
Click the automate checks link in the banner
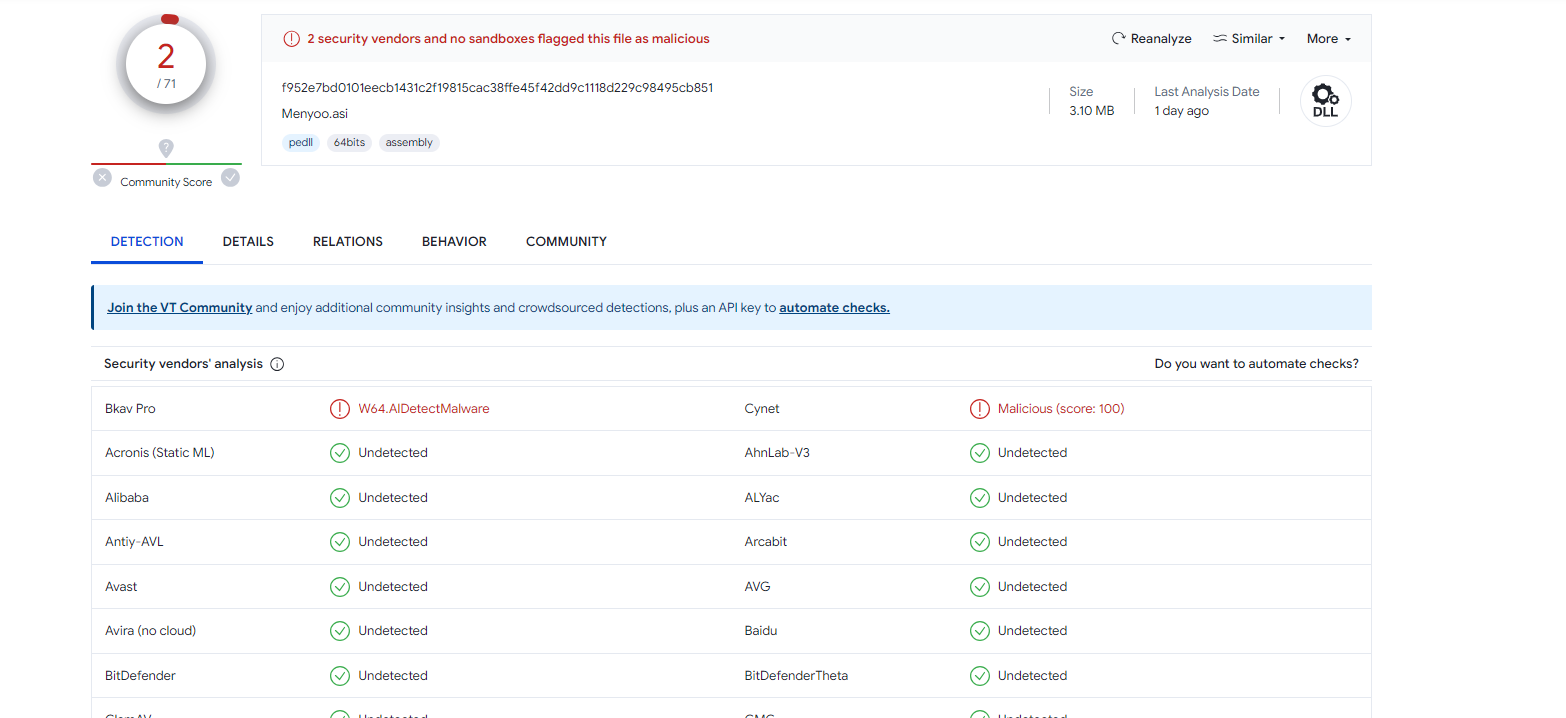click(834, 308)
